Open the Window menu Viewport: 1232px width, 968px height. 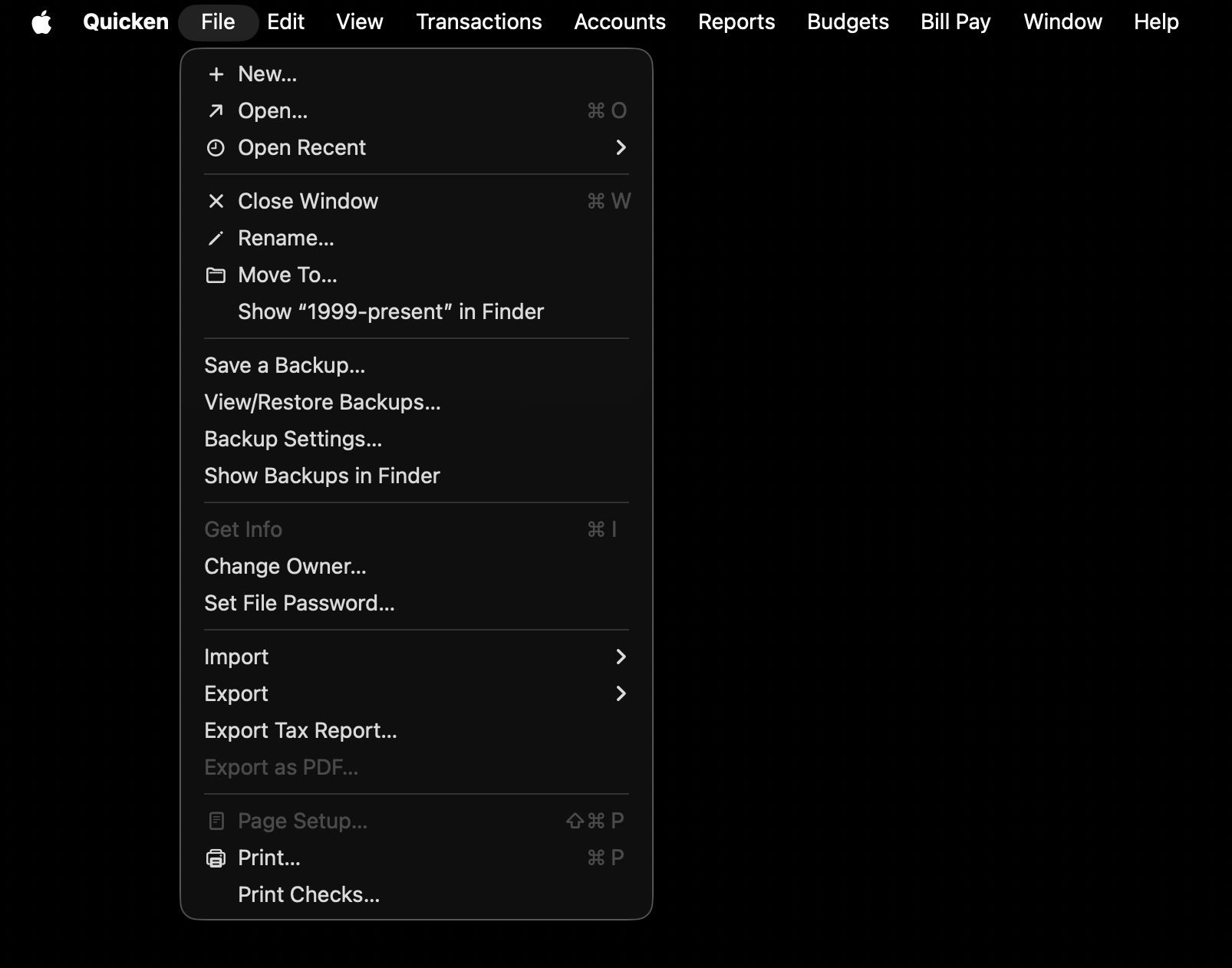click(x=1063, y=22)
